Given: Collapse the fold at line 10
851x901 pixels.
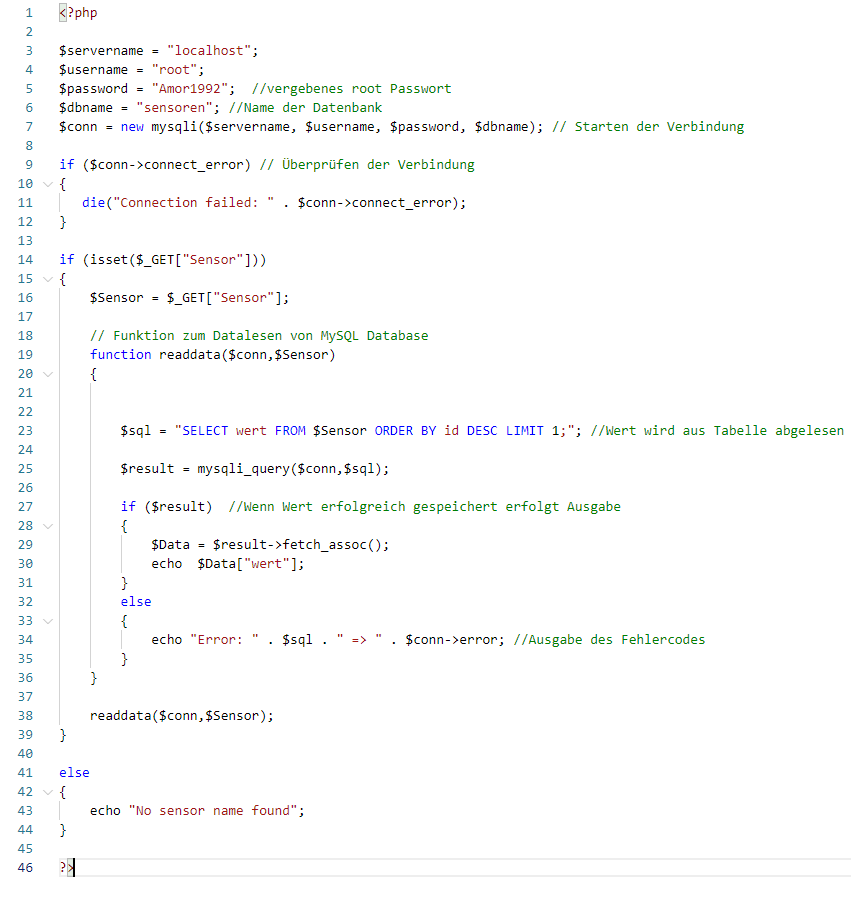Looking at the screenshot, I should point(46,184).
